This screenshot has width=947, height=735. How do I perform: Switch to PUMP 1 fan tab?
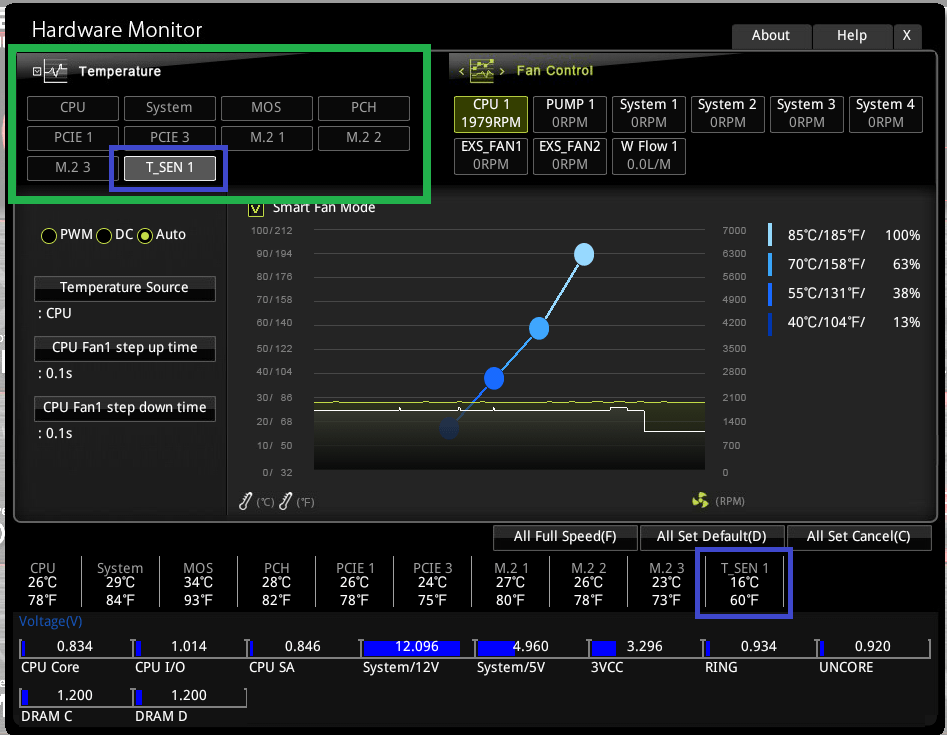[570, 114]
